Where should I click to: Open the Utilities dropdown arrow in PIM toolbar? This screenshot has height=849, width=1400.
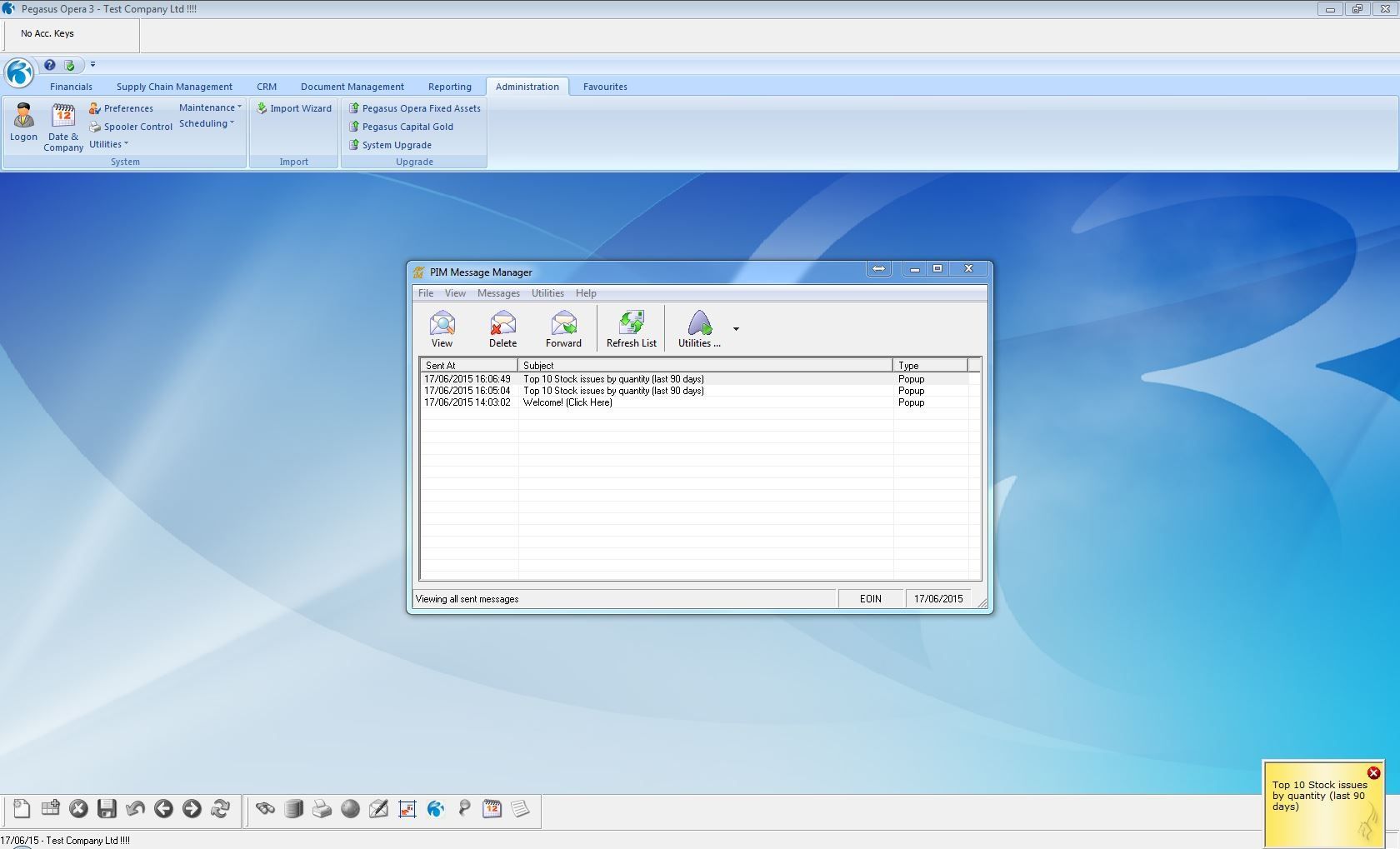click(736, 329)
